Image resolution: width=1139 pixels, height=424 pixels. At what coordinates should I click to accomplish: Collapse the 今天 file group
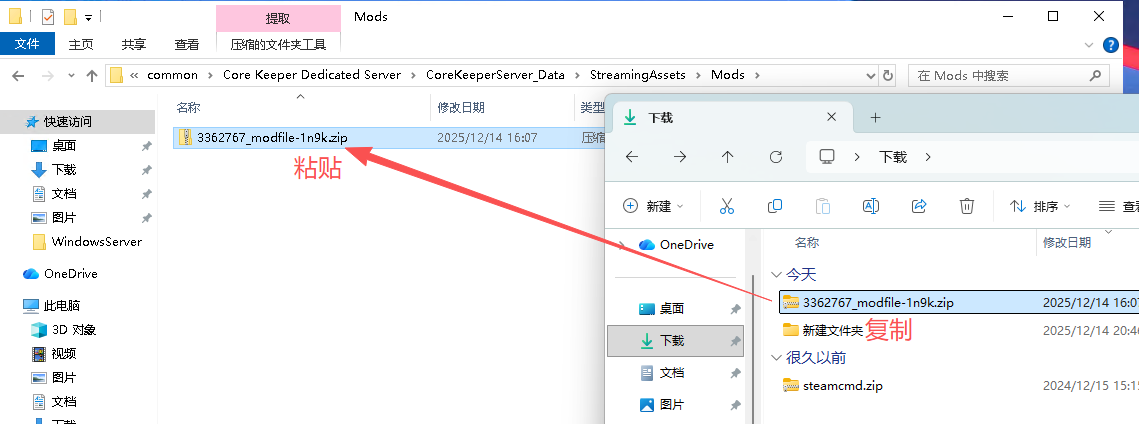point(777,274)
